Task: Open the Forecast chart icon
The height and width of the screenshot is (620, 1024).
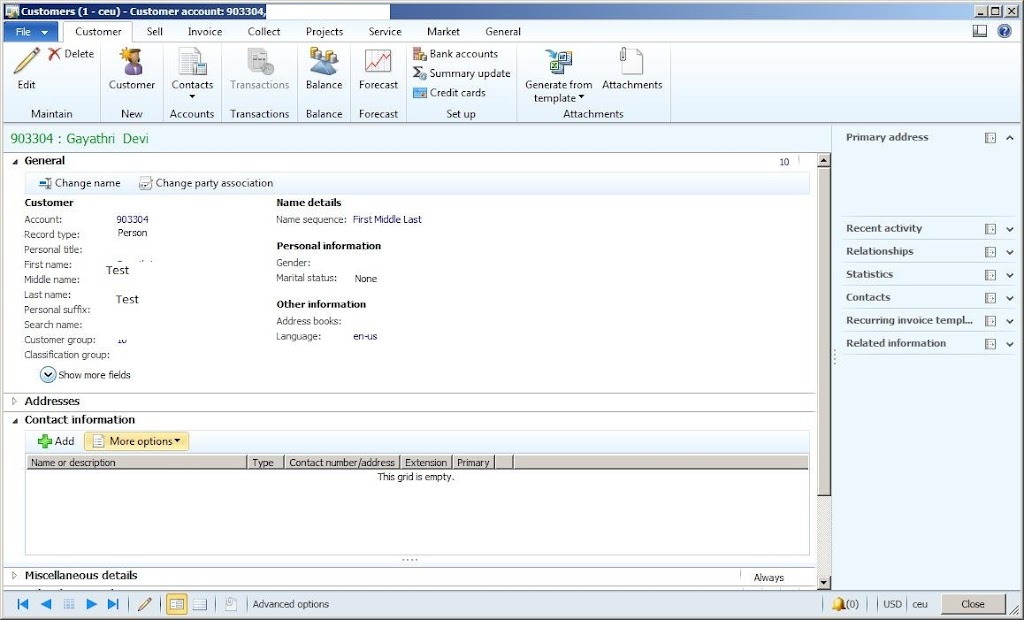Action: click(378, 61)
